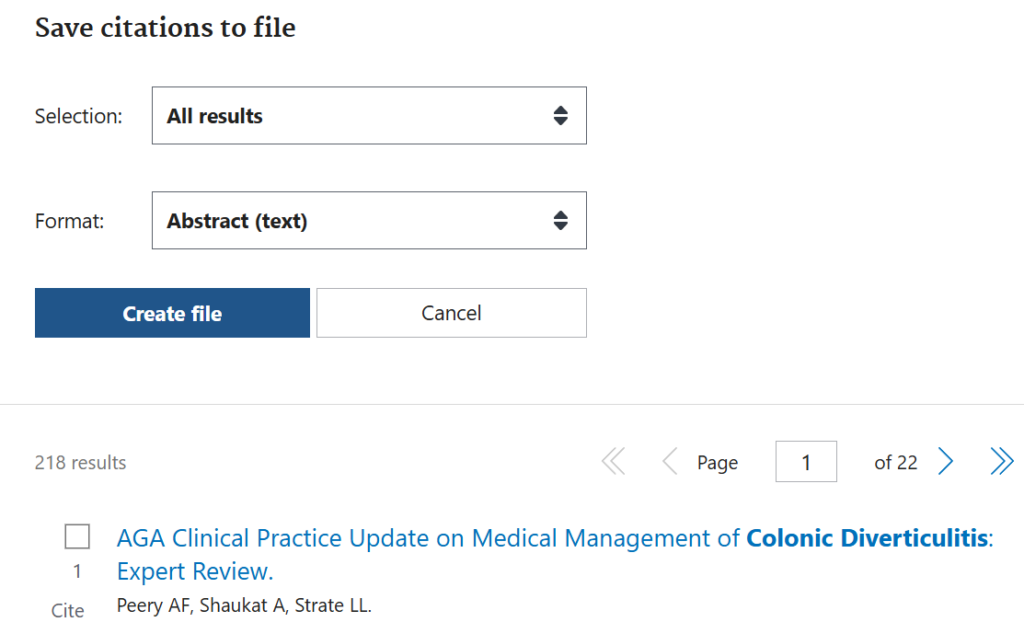This screenshot has width=1024, height=622.
Task: Select the first search result checkbox
Action: [77, 537]
